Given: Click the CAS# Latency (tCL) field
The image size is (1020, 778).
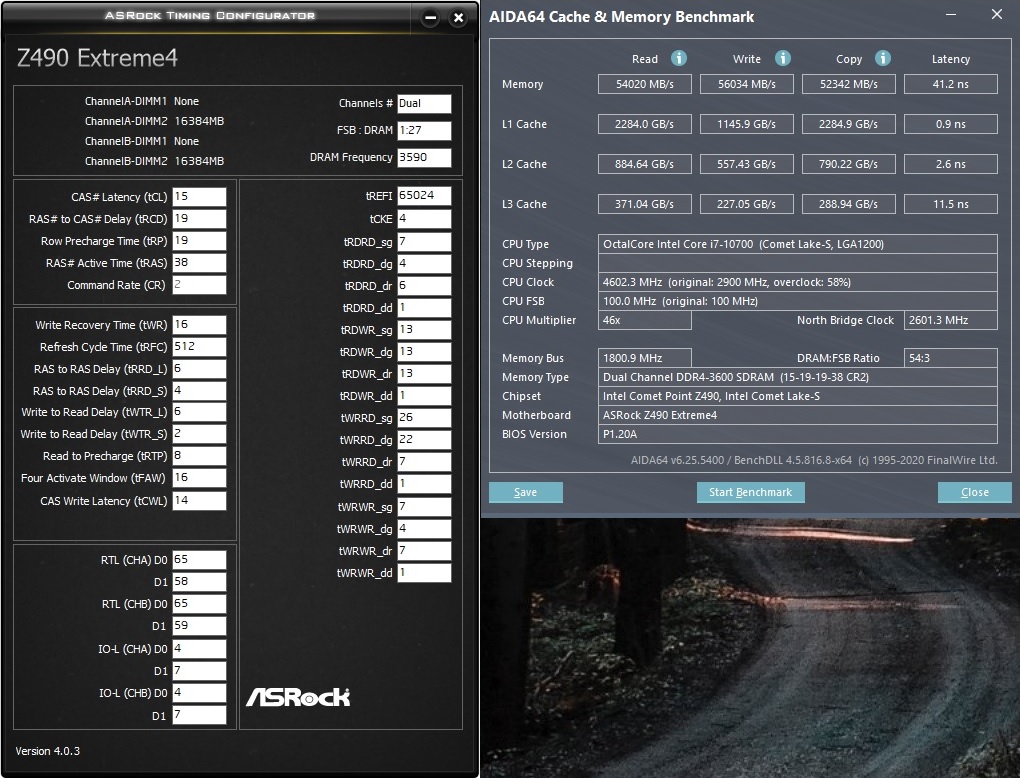Looking at the screenshot, I should tap(199, 196).
